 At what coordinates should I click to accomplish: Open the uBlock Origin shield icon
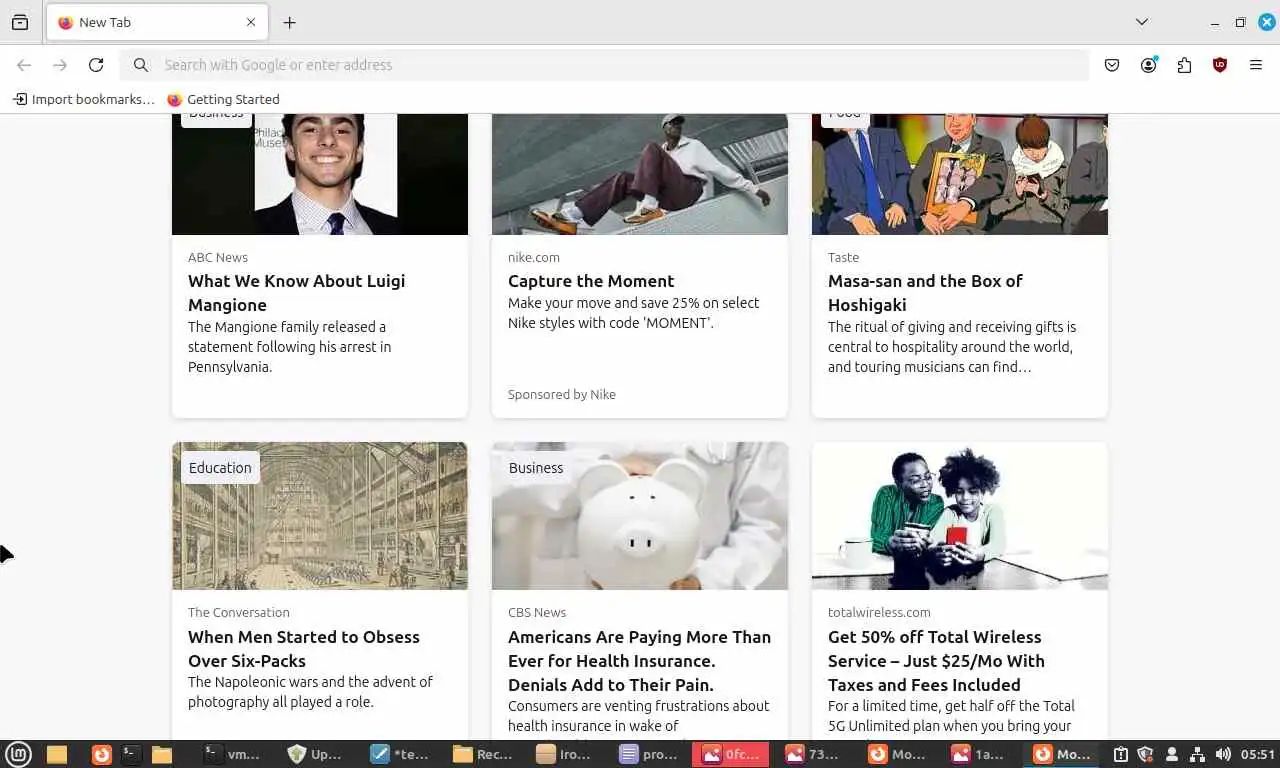pyautogui.click(x=1220, y=65)
